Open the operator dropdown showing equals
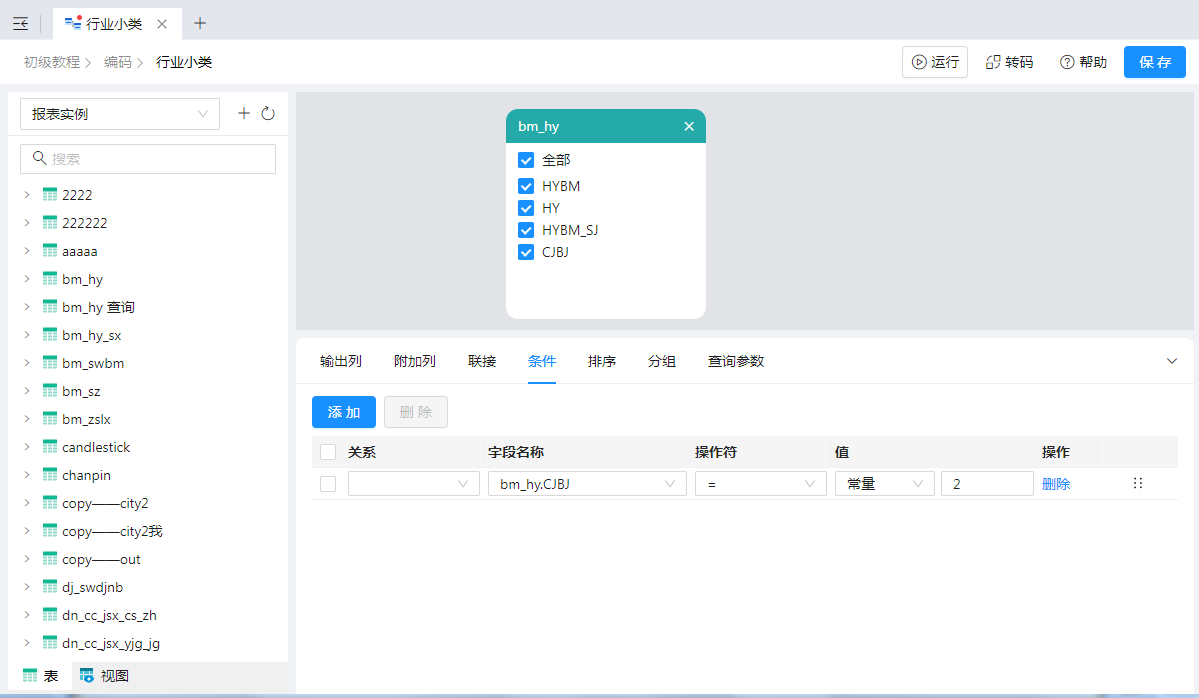This screenshot has width=1199, height=698. click(x=759, y=484)
